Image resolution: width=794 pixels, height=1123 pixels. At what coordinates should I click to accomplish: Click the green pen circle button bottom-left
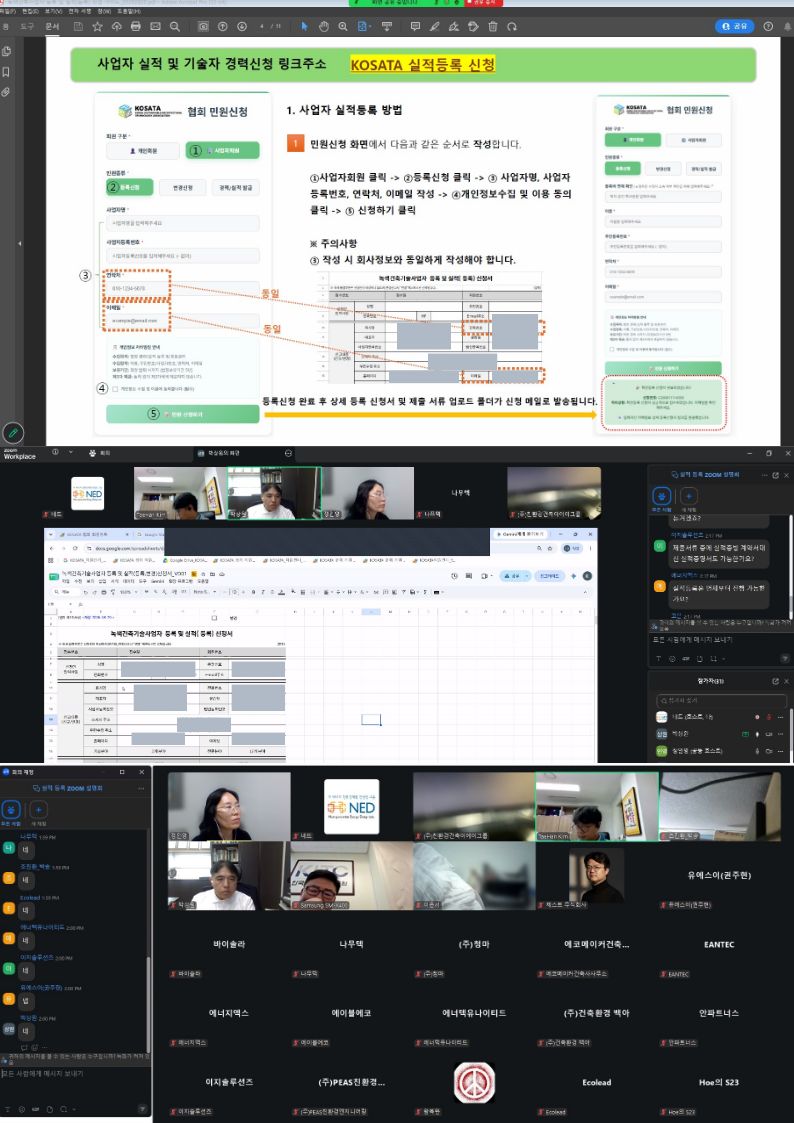[13, 433]
